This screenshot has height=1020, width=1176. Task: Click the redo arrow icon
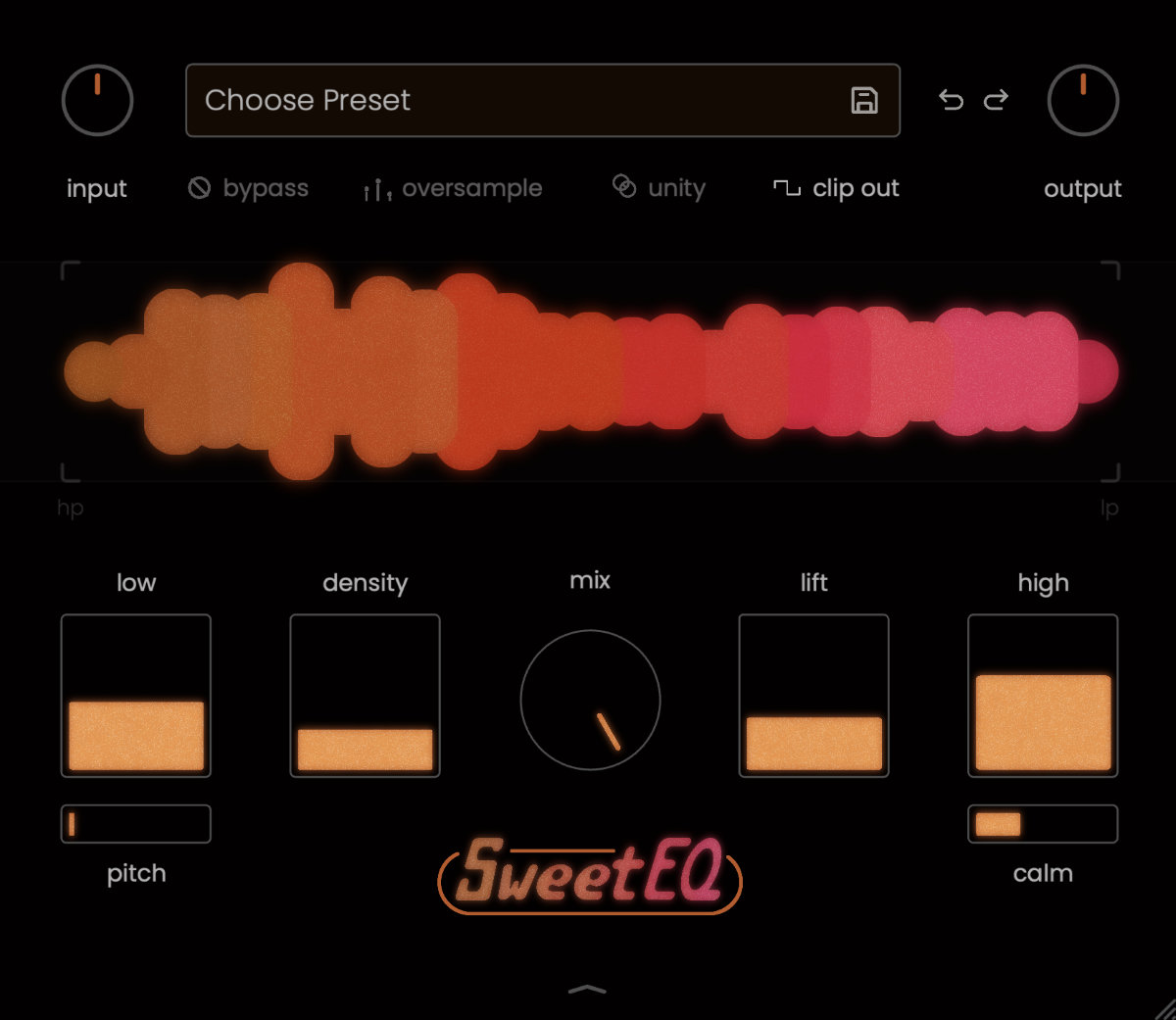[996, 100]
